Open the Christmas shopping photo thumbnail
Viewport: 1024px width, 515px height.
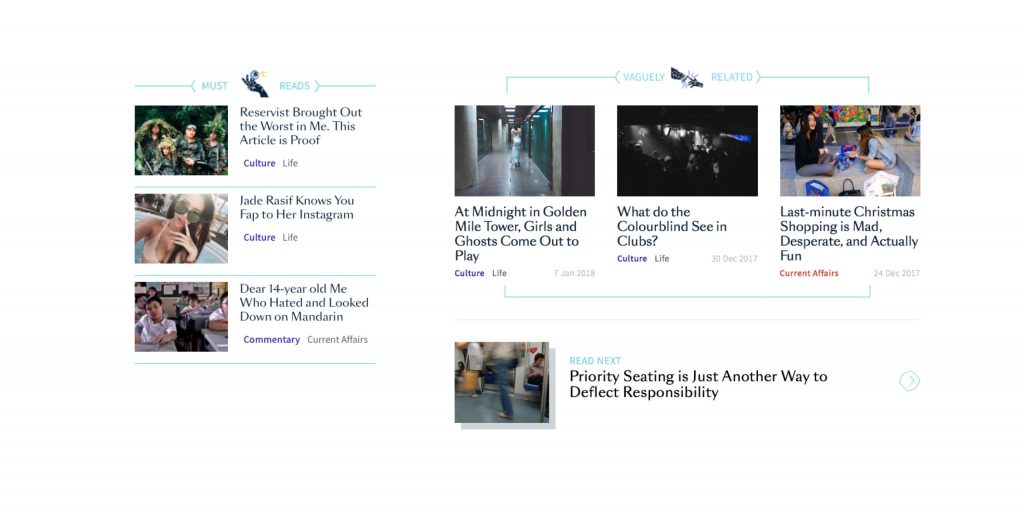(850, 151)
